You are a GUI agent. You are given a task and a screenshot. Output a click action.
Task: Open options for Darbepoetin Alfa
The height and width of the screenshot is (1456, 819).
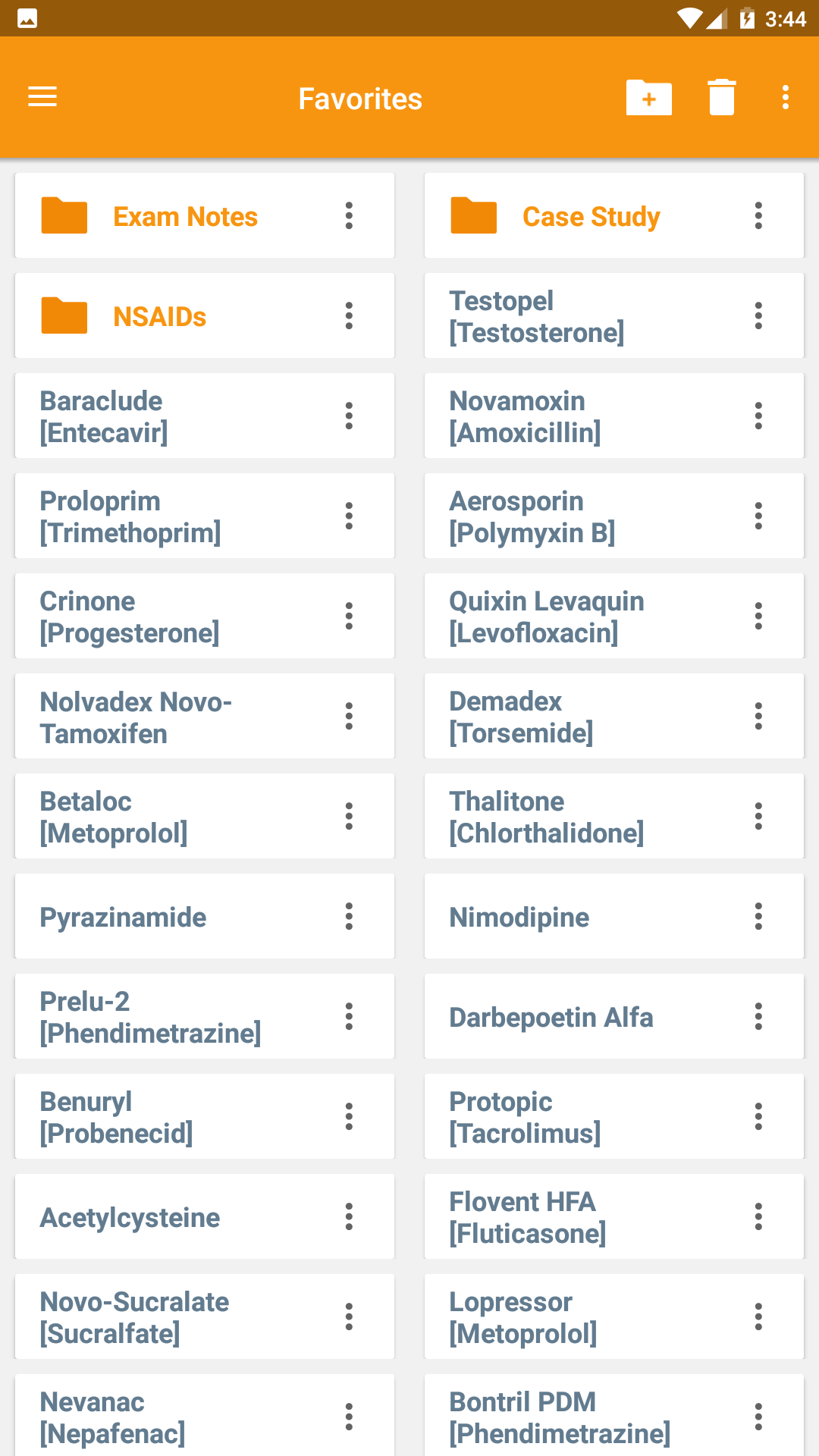point(758,1017)
